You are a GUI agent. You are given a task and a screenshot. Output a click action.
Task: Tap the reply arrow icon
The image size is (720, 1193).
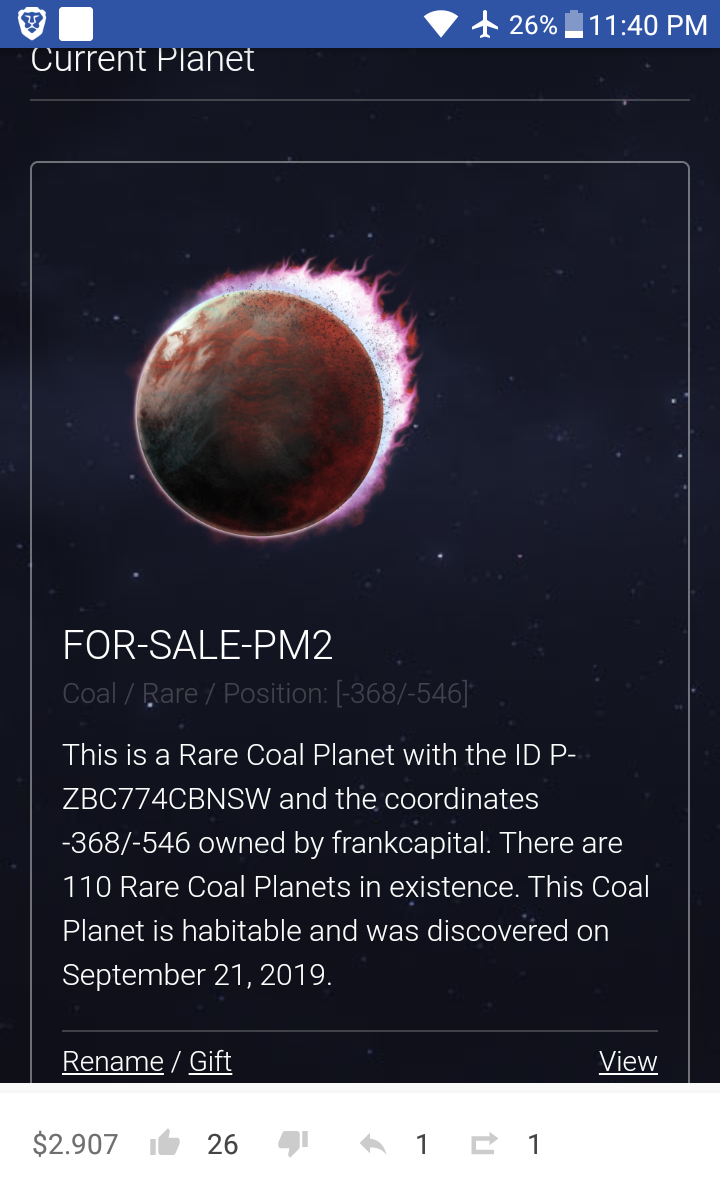coord(373,1144)
